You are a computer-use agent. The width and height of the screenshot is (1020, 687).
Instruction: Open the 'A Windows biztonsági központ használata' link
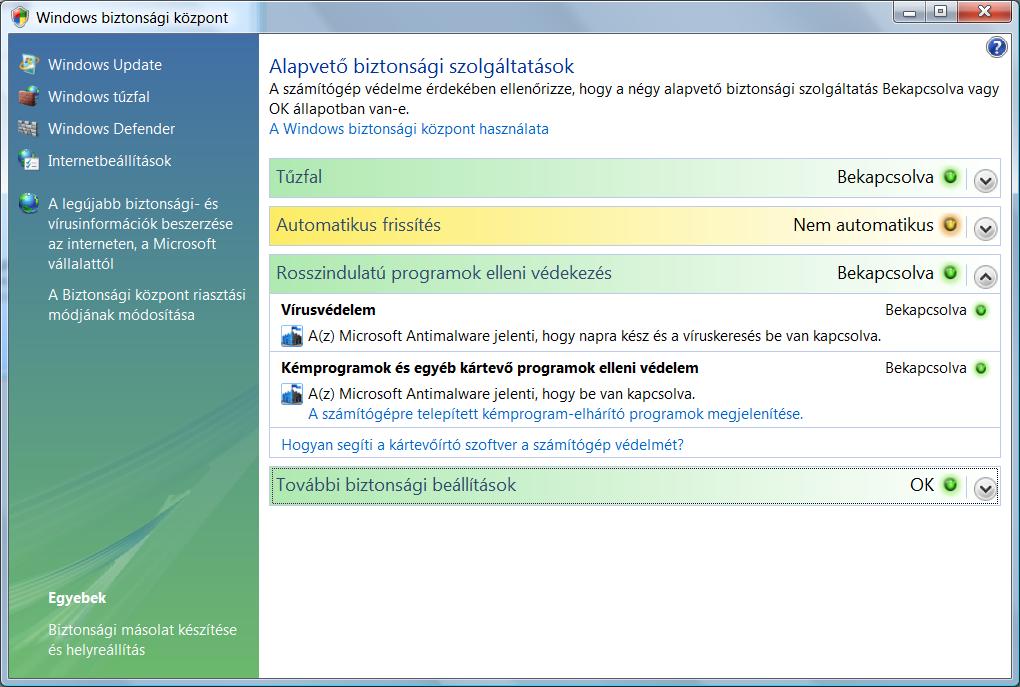point(409,129)
